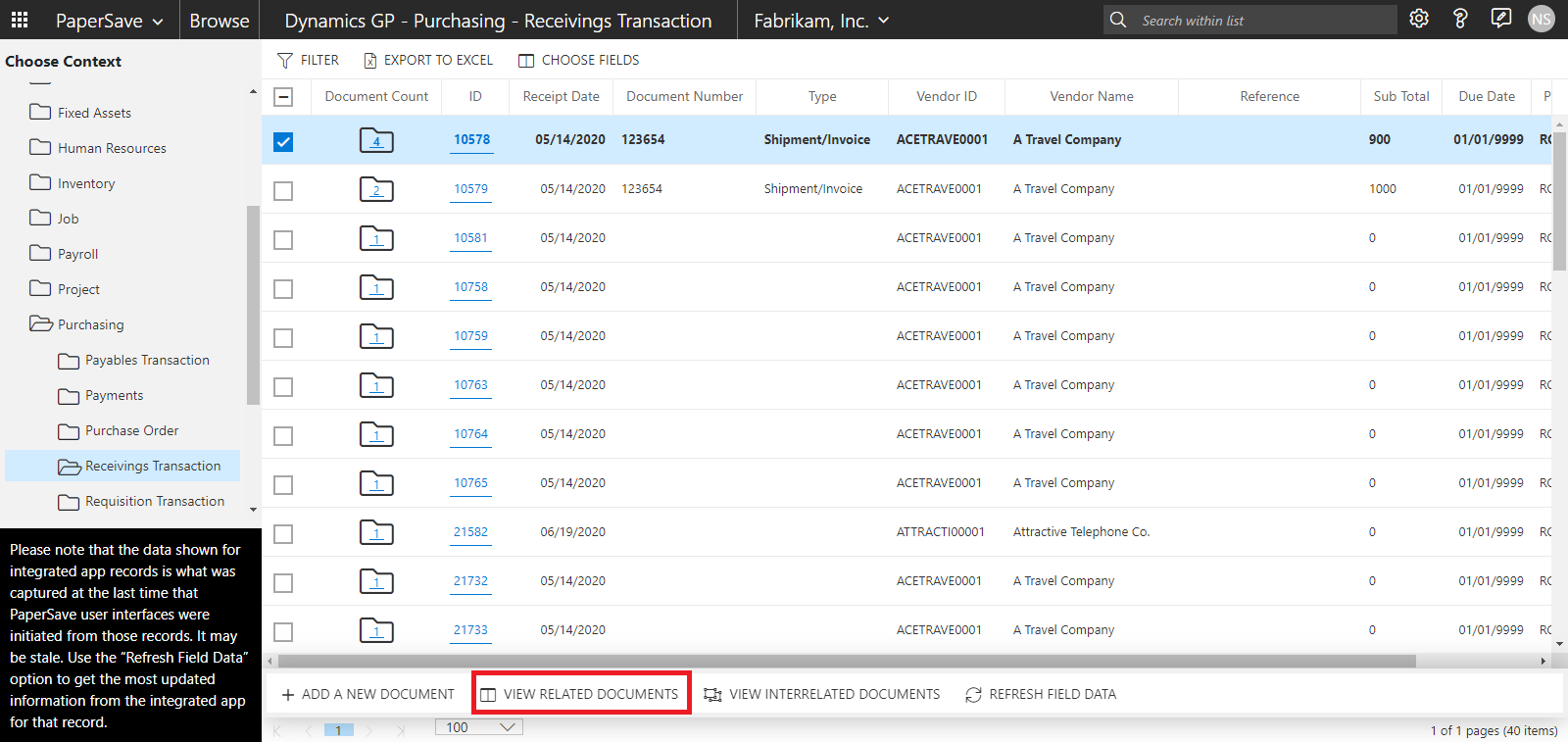Click the NS user avatar

click(x=1541, y=20)
